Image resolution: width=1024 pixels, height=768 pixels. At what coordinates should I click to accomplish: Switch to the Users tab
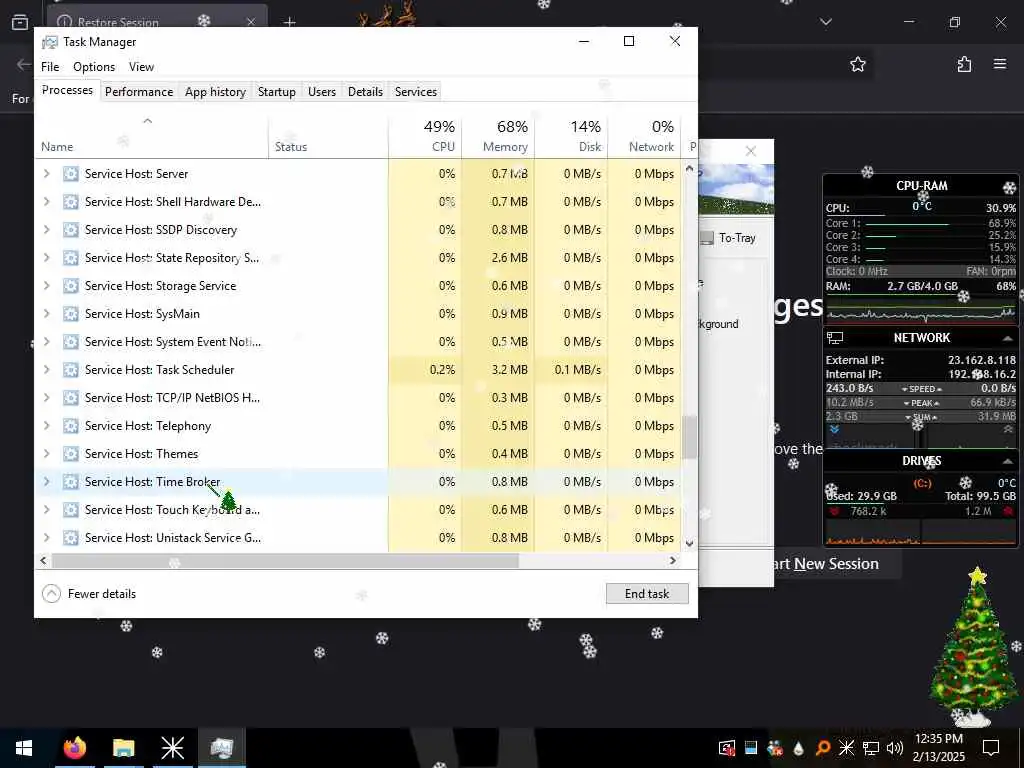pos(322,92)
